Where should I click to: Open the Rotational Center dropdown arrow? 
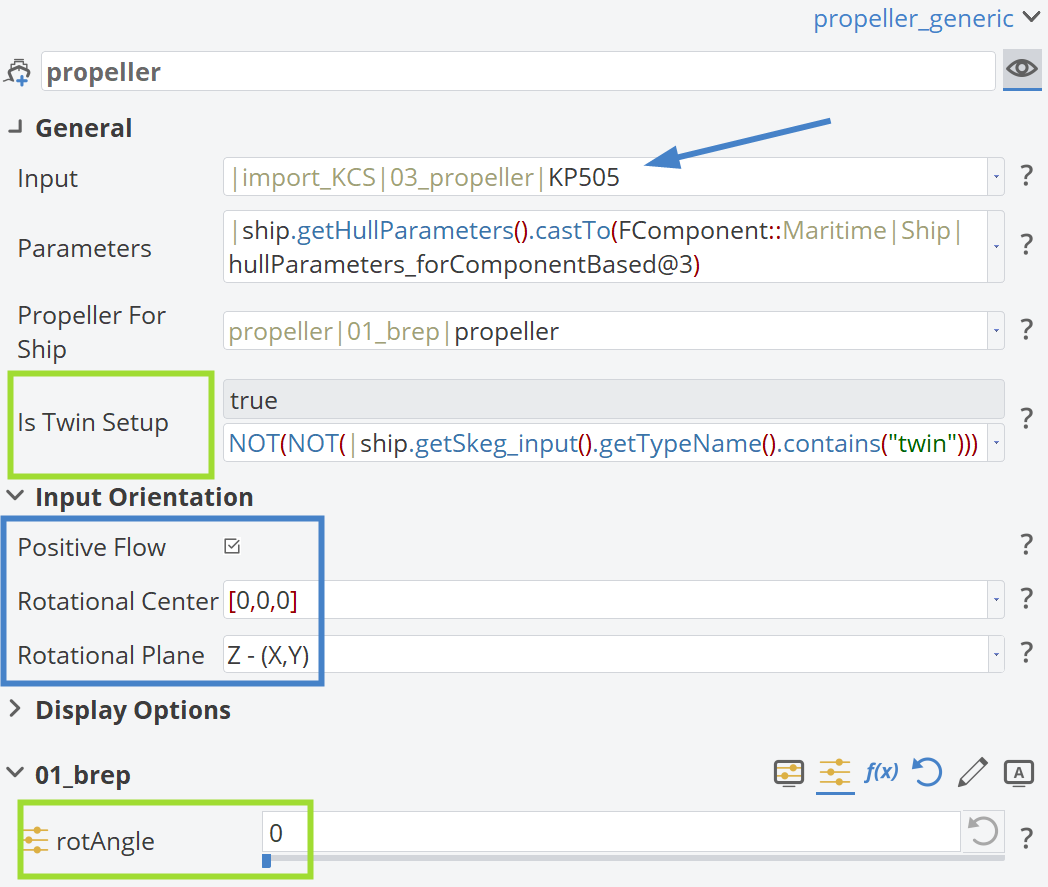pos(996,600)
